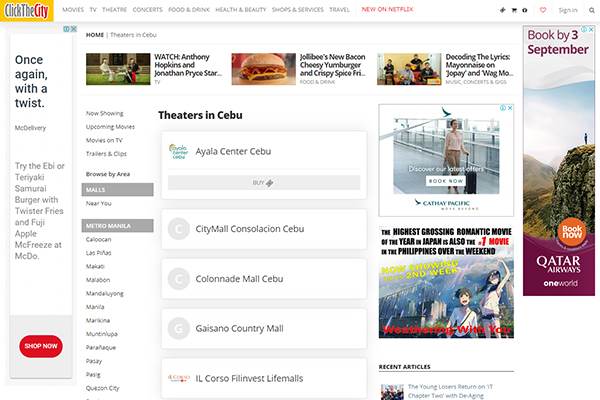Click Browse by Area
600x400 pixels.
108,174
